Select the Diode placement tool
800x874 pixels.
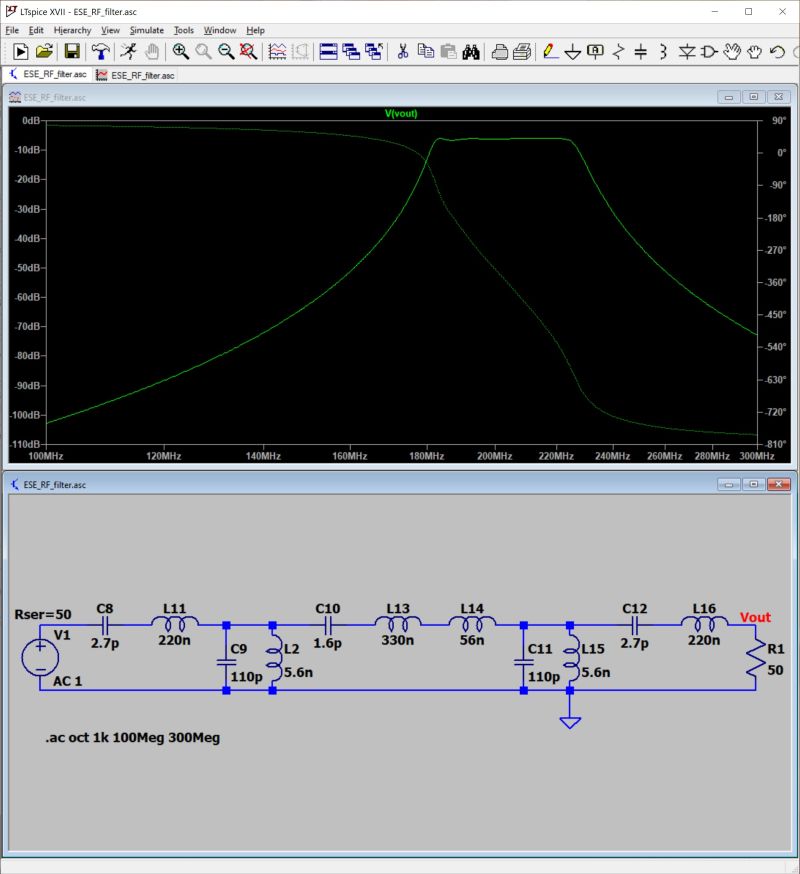688,52
